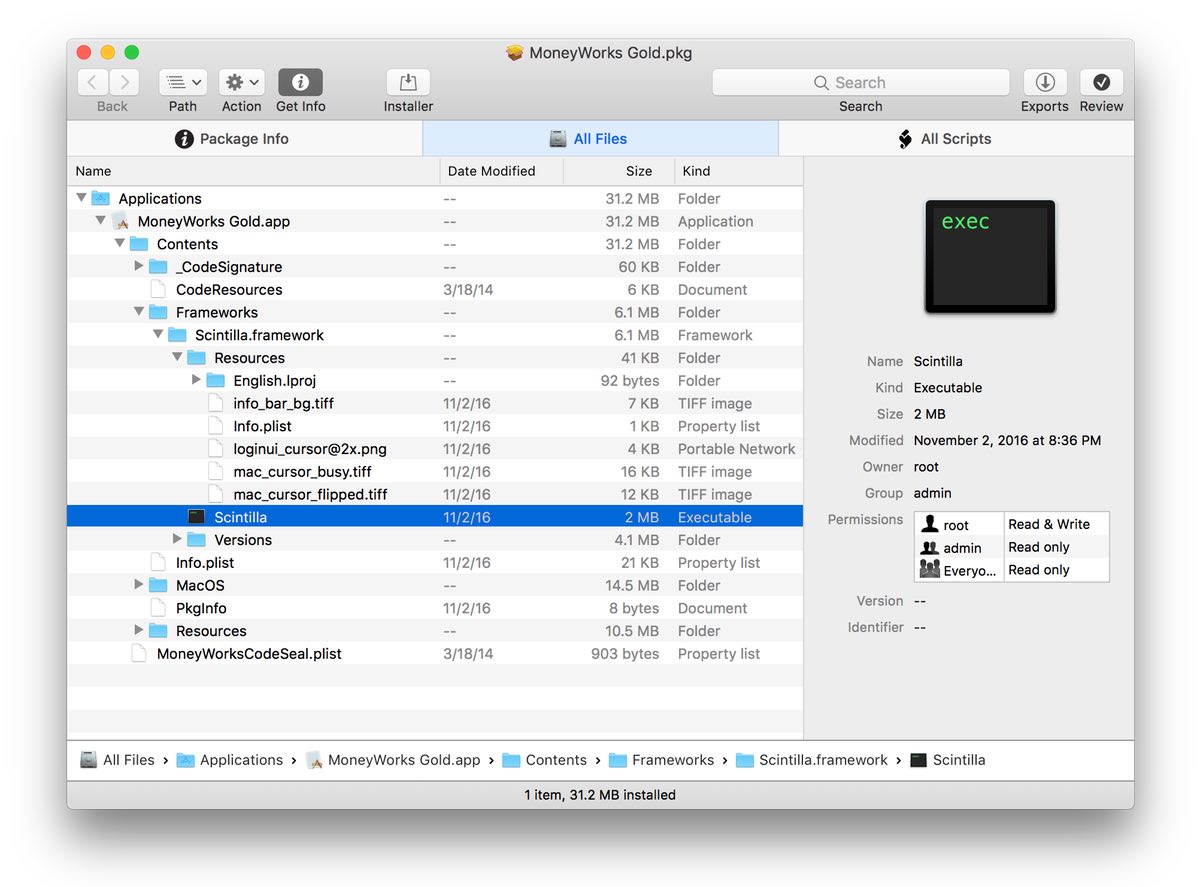Image resolution: width=1200 pixels, height=887 pixels.
Task: Select the root permissions row
Action: [1012, 524]
